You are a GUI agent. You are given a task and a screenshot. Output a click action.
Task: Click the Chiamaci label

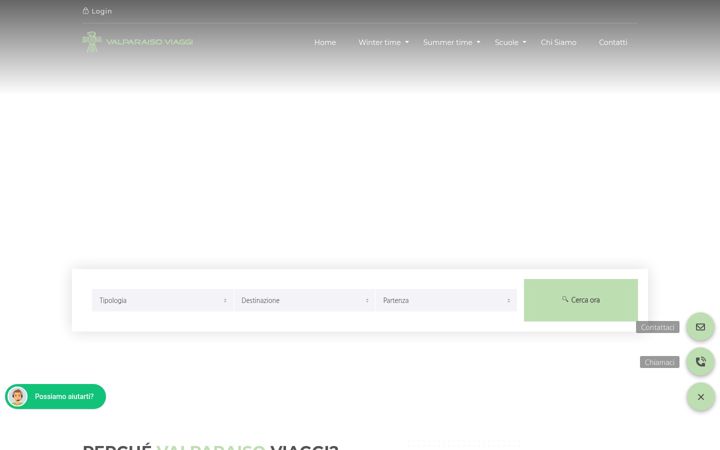pyautogui.click(x=659, y=362)
